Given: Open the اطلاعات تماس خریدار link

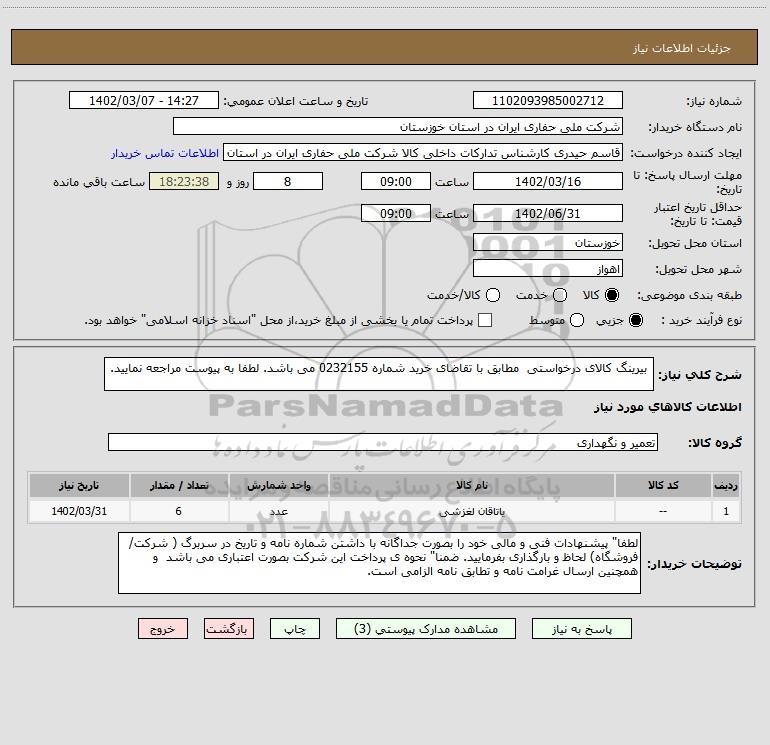Looking at the screenshot, I should tap(165, 153).
